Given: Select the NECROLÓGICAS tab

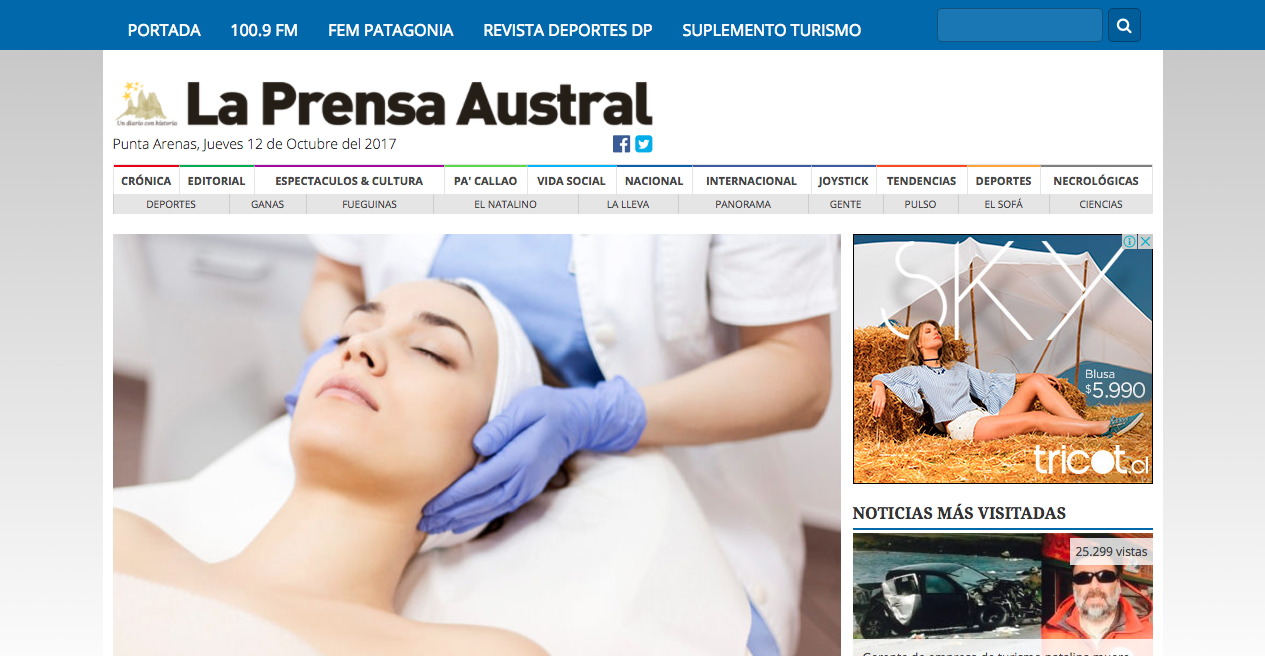Looking at the screenshot, I should 1096,181.
